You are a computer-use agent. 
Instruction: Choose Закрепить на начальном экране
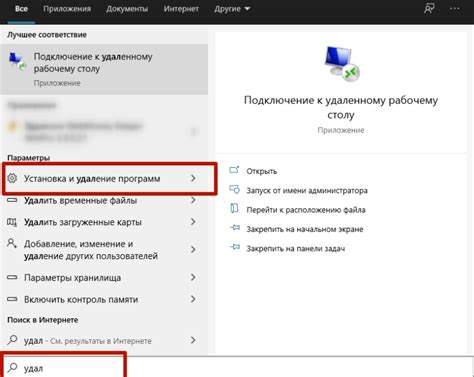click(x=305, y=229)
